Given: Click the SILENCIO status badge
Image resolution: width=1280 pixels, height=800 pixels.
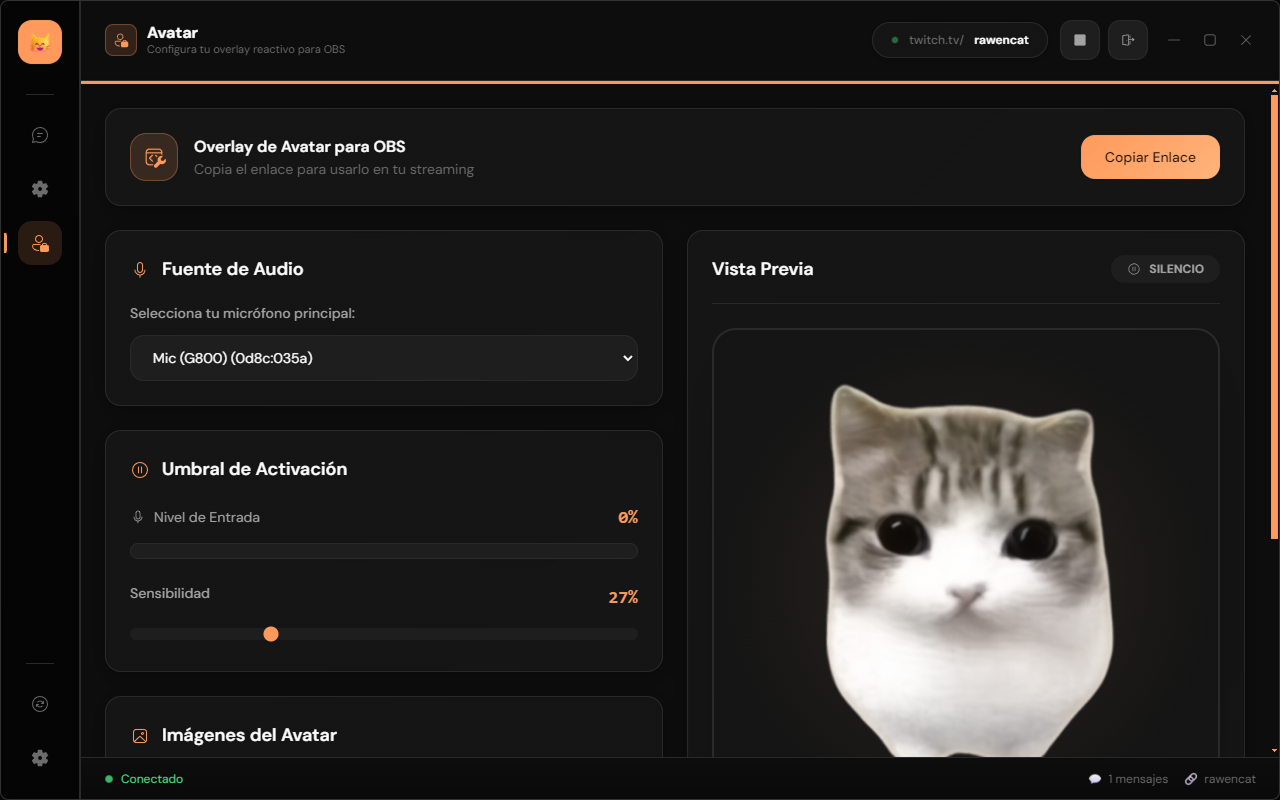Looking at the screenshot, I should [x=1165, y=269].
